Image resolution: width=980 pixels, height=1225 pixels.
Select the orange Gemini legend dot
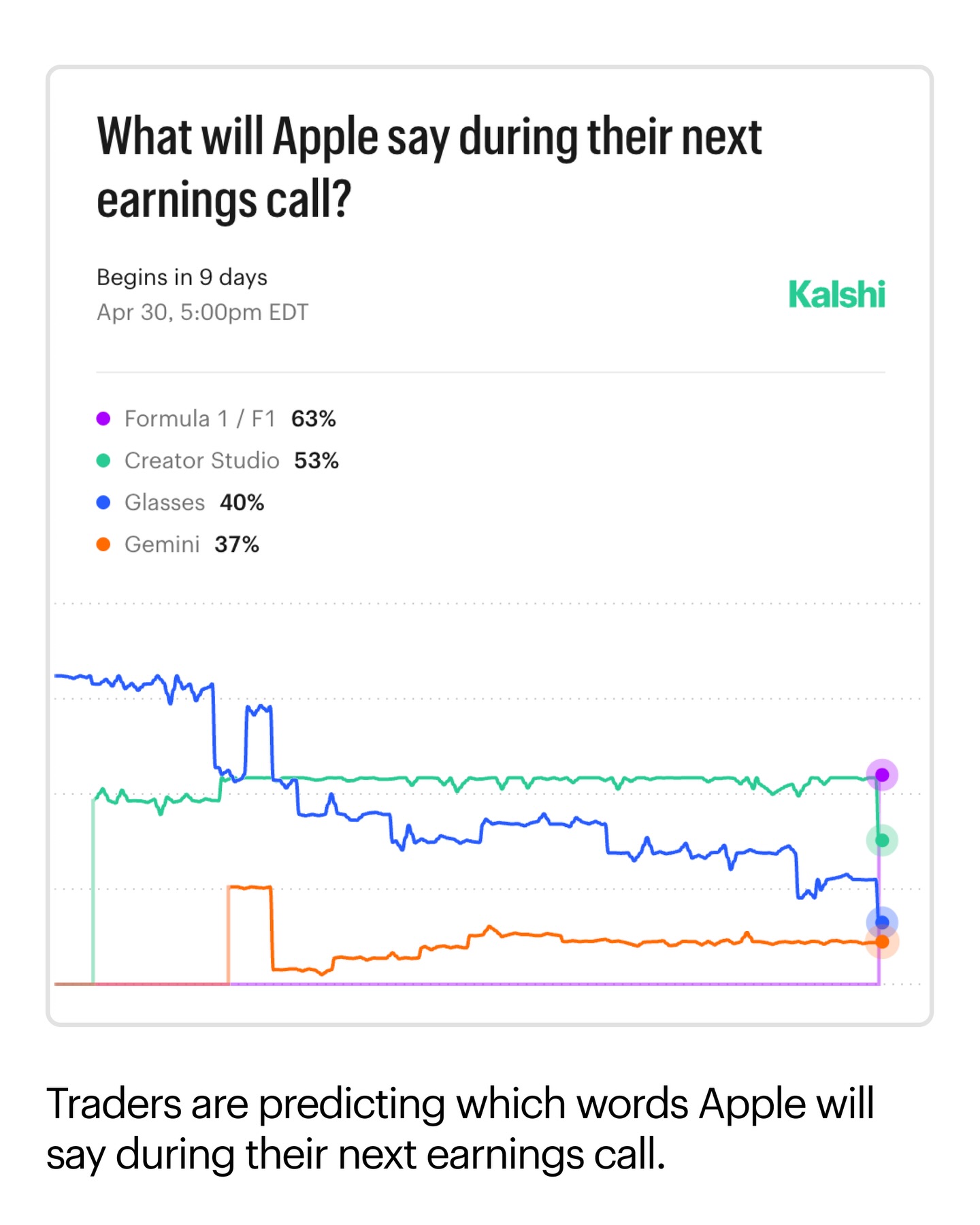pos(103,544)
